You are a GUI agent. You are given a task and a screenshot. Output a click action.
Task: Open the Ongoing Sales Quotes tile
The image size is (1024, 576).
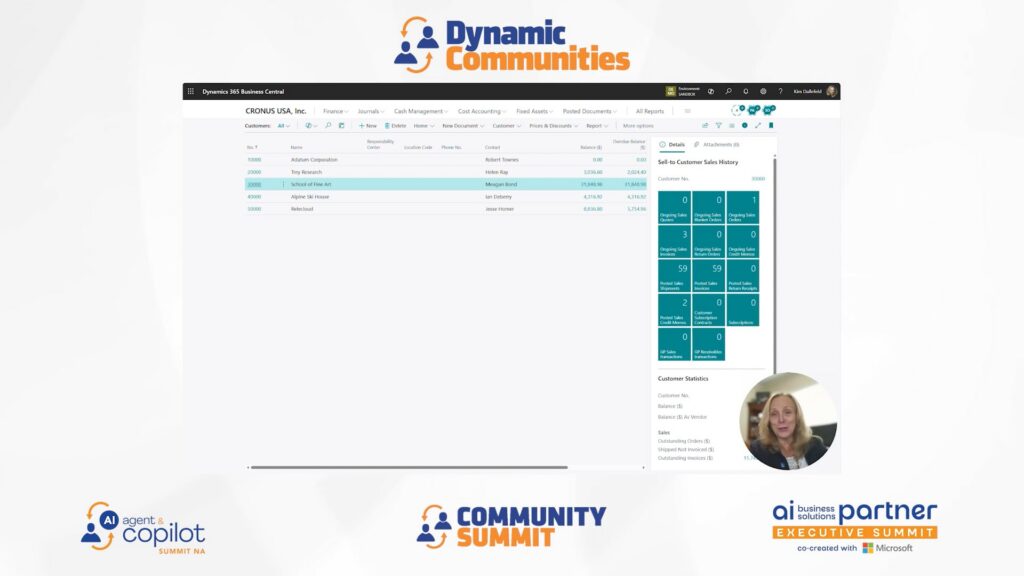(674, 208)
